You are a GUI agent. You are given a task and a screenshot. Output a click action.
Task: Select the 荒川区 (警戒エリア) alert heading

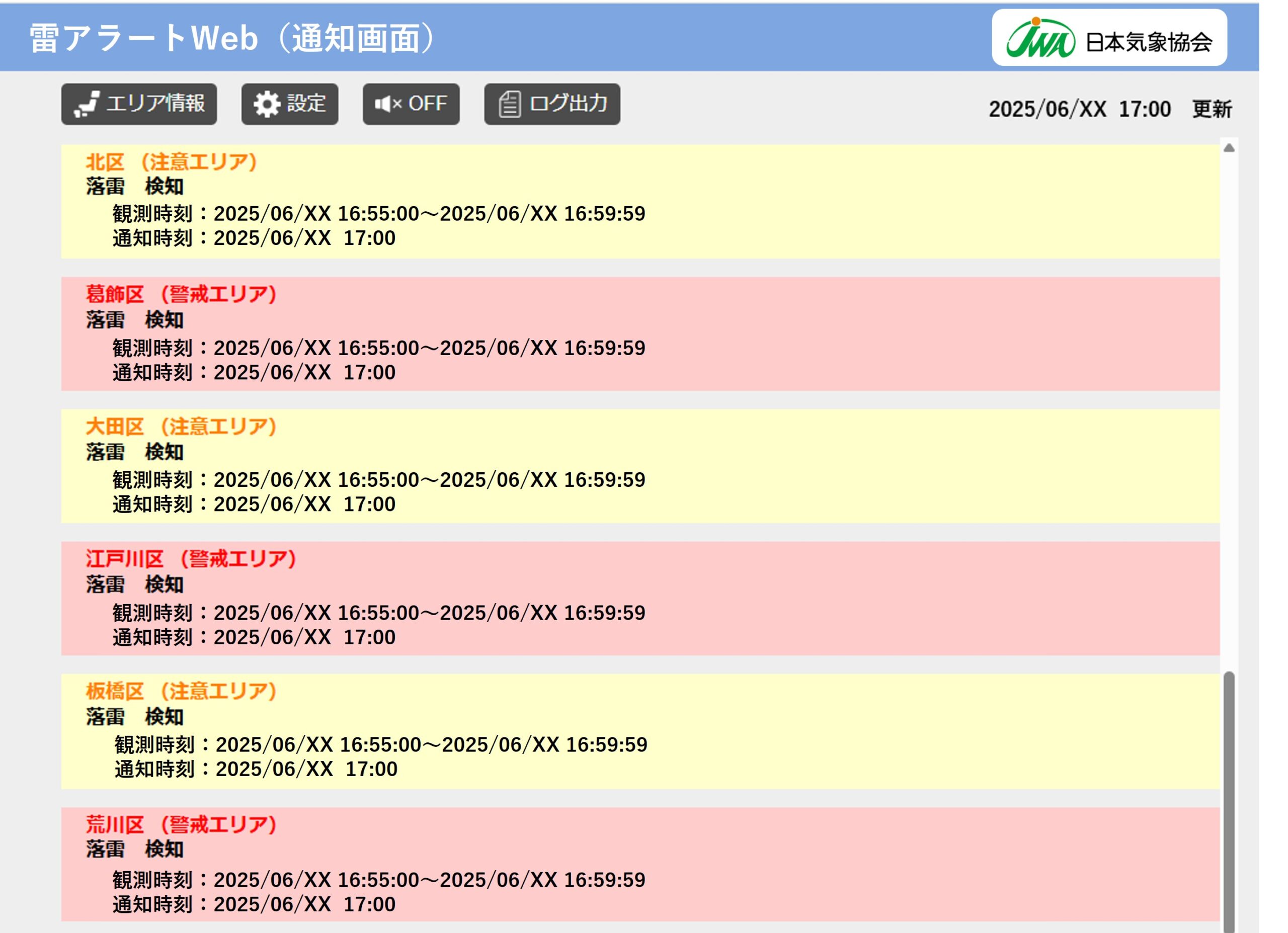(x=181, y=824)
